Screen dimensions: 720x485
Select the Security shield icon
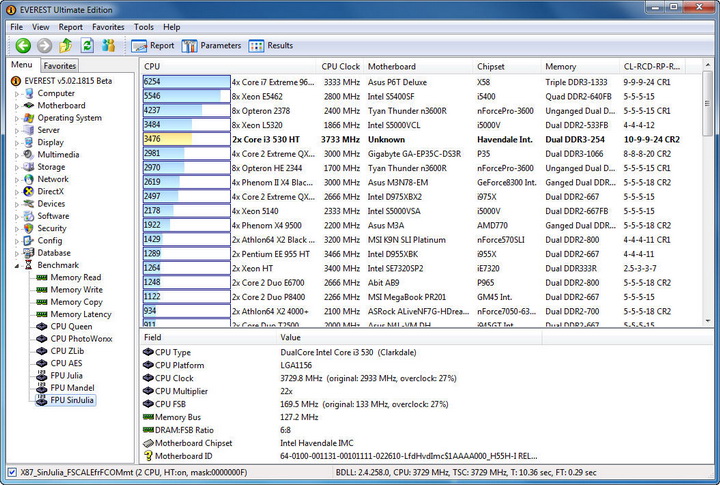click(x=29, y=228)
